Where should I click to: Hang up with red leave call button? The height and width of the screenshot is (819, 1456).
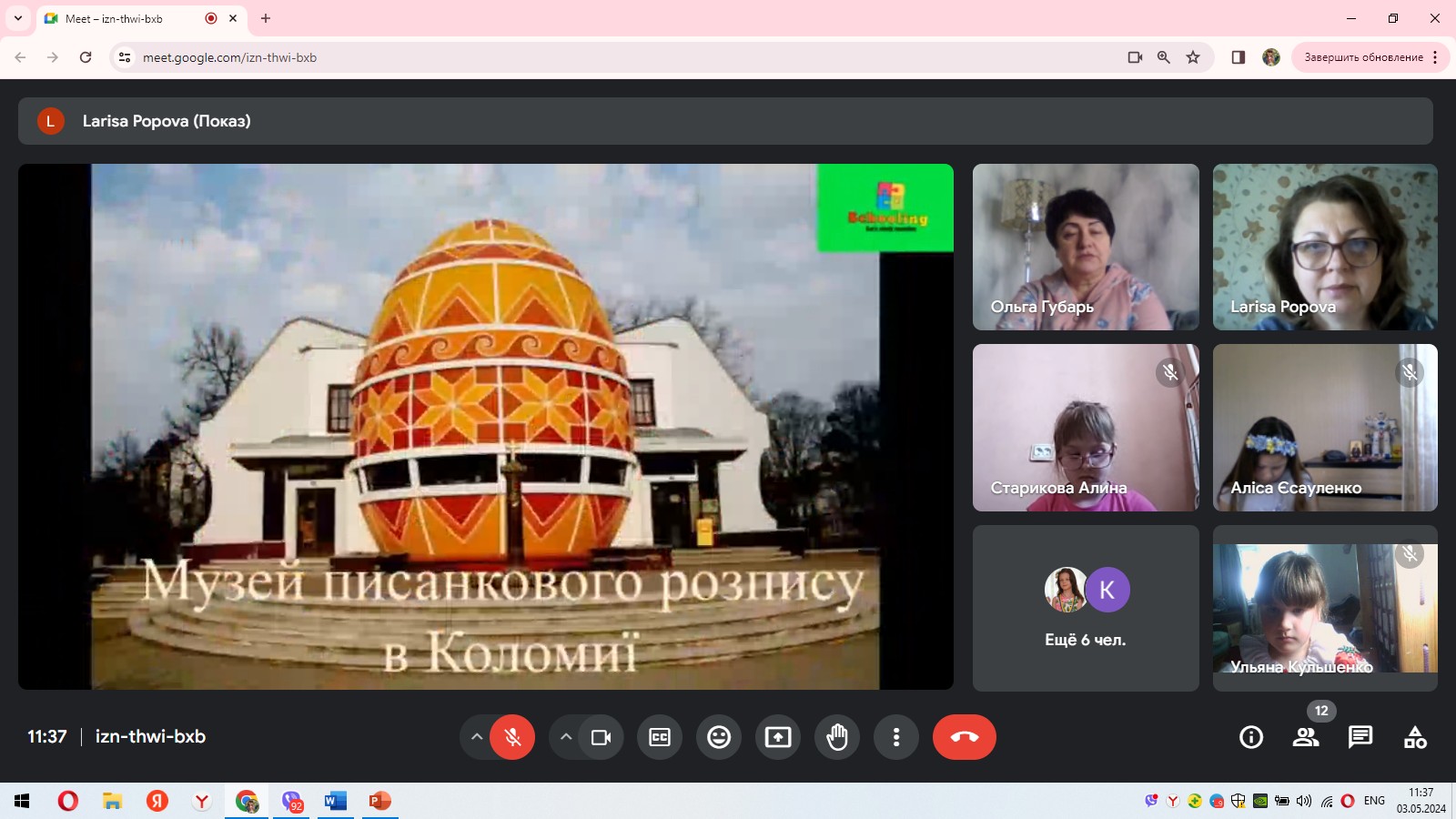pos(964,737)
